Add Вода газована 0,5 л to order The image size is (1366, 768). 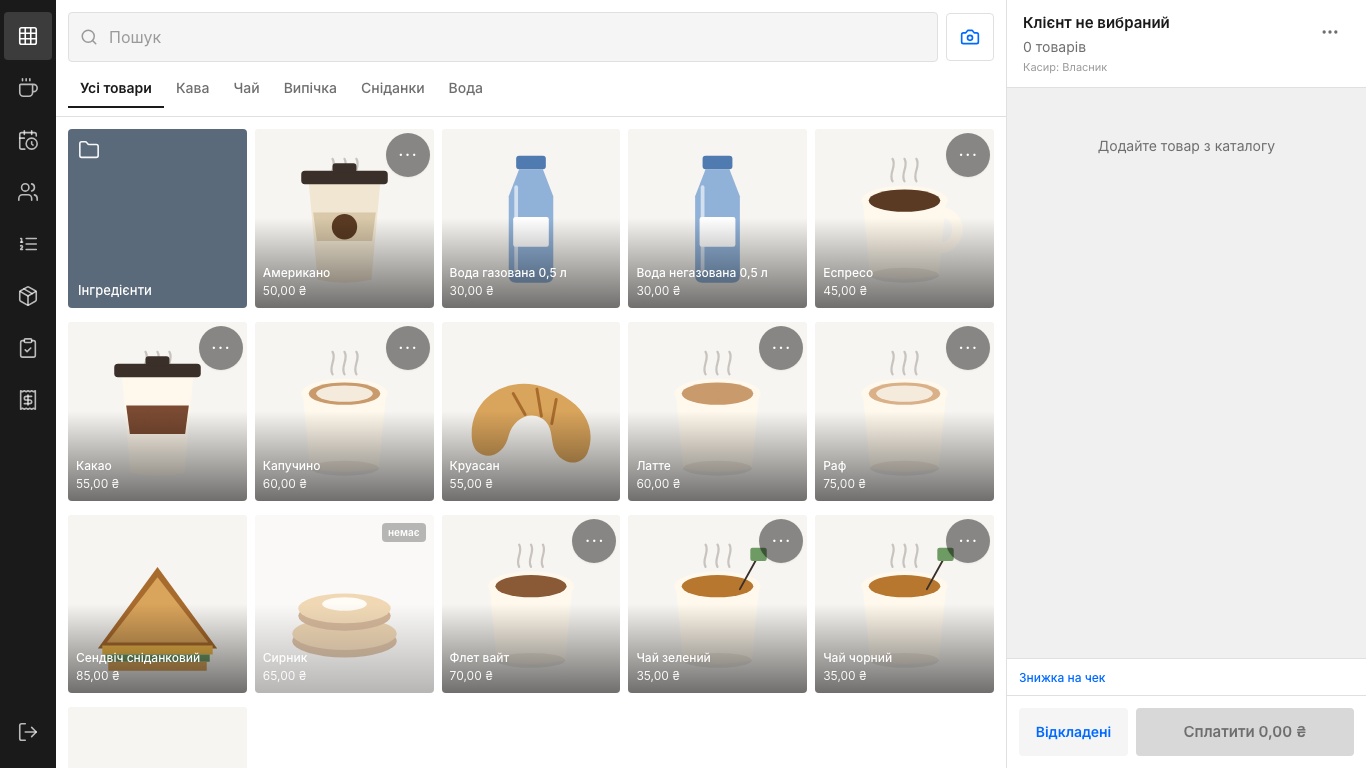[x=531, y=218]
